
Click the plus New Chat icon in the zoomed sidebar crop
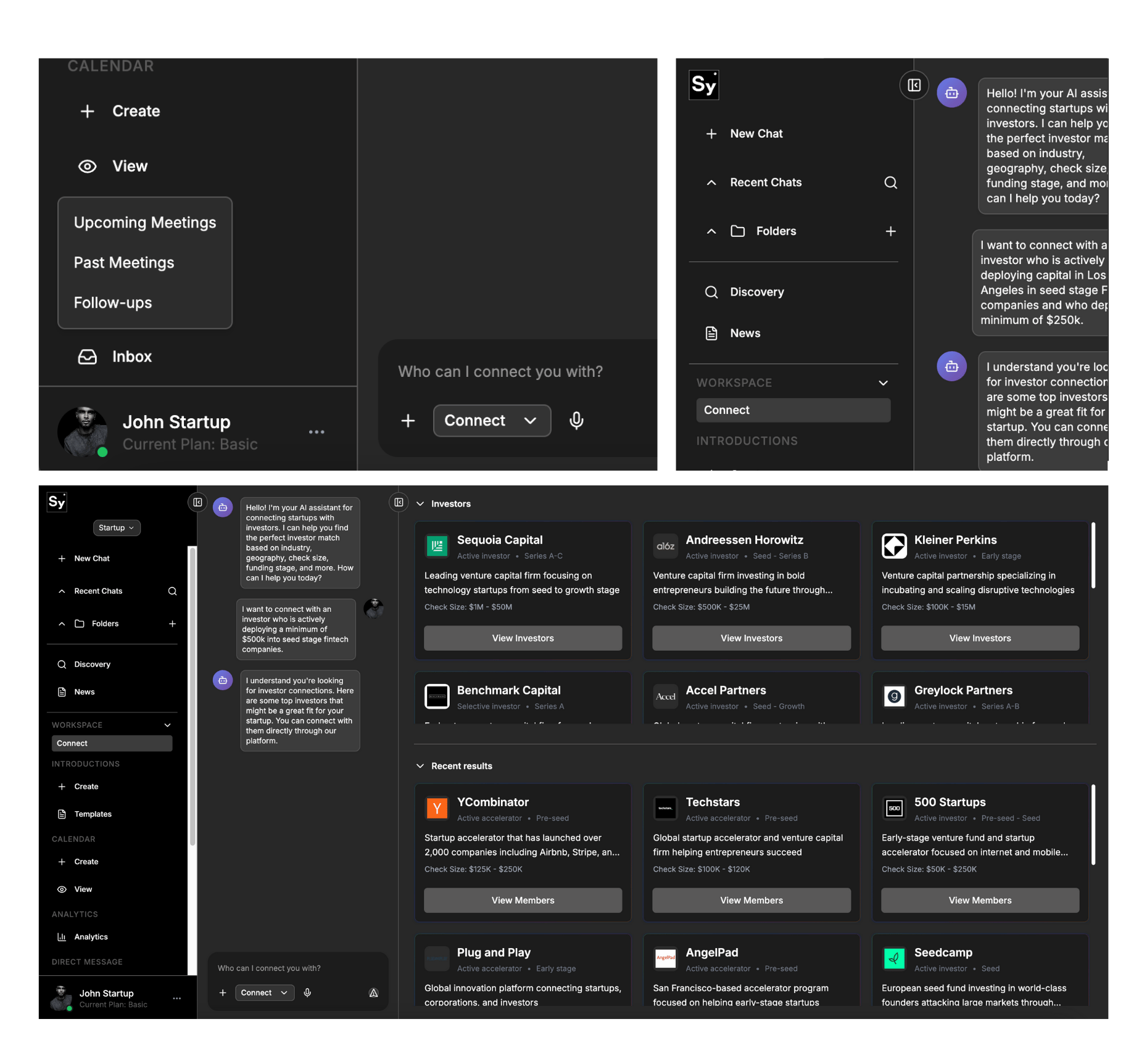711,134
